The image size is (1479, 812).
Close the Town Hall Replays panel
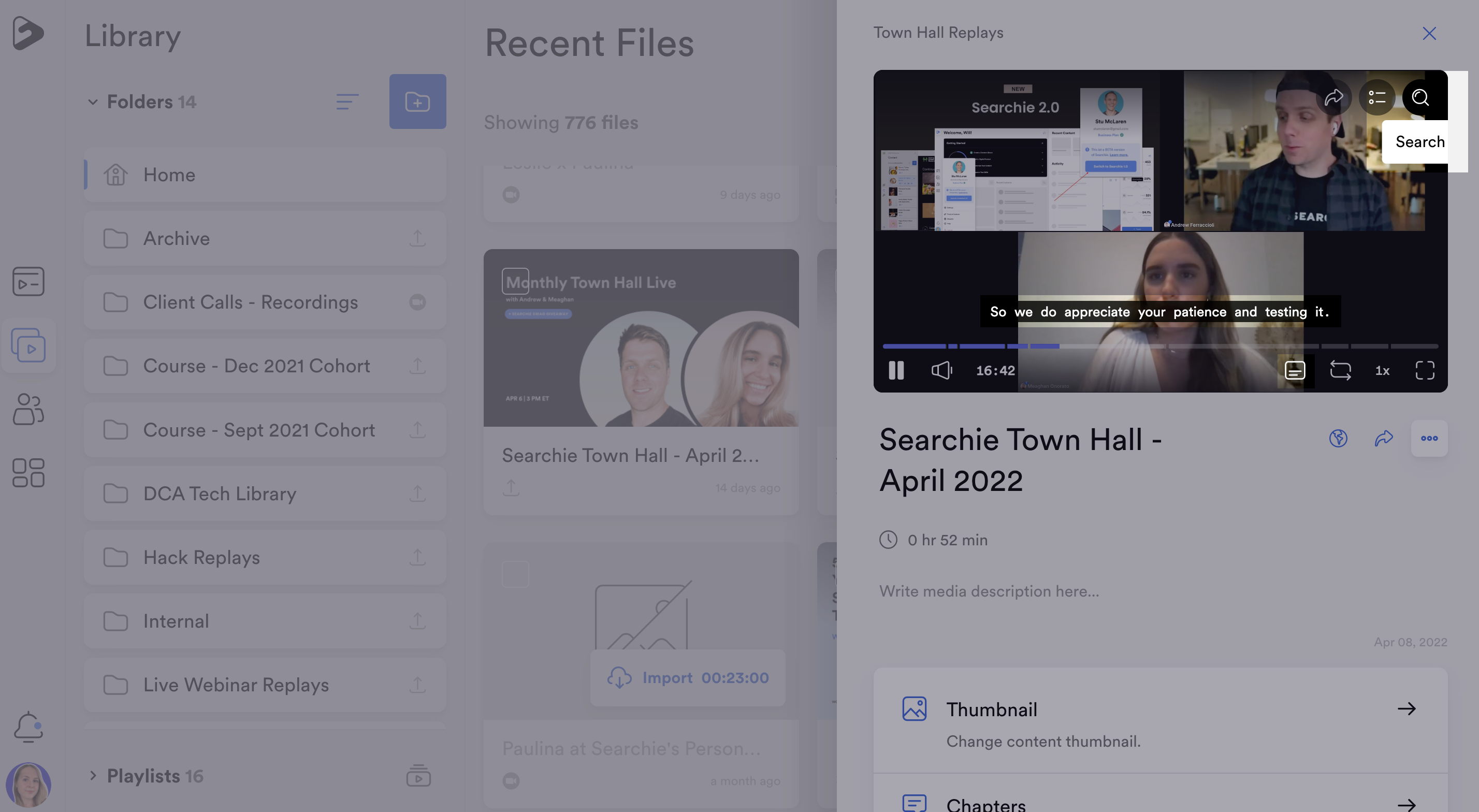1429,33
